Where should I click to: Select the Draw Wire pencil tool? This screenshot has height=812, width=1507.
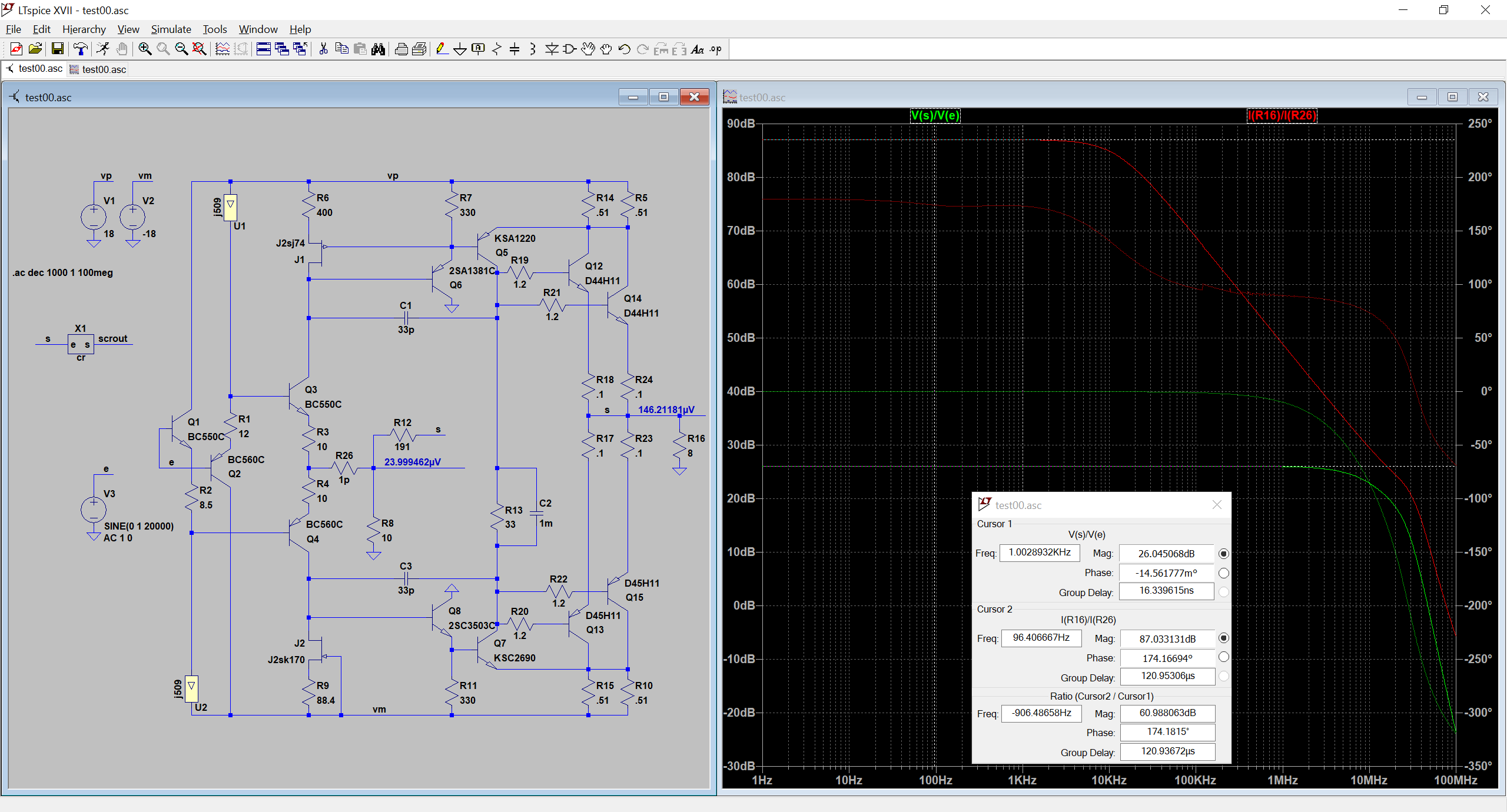(442, 49)
